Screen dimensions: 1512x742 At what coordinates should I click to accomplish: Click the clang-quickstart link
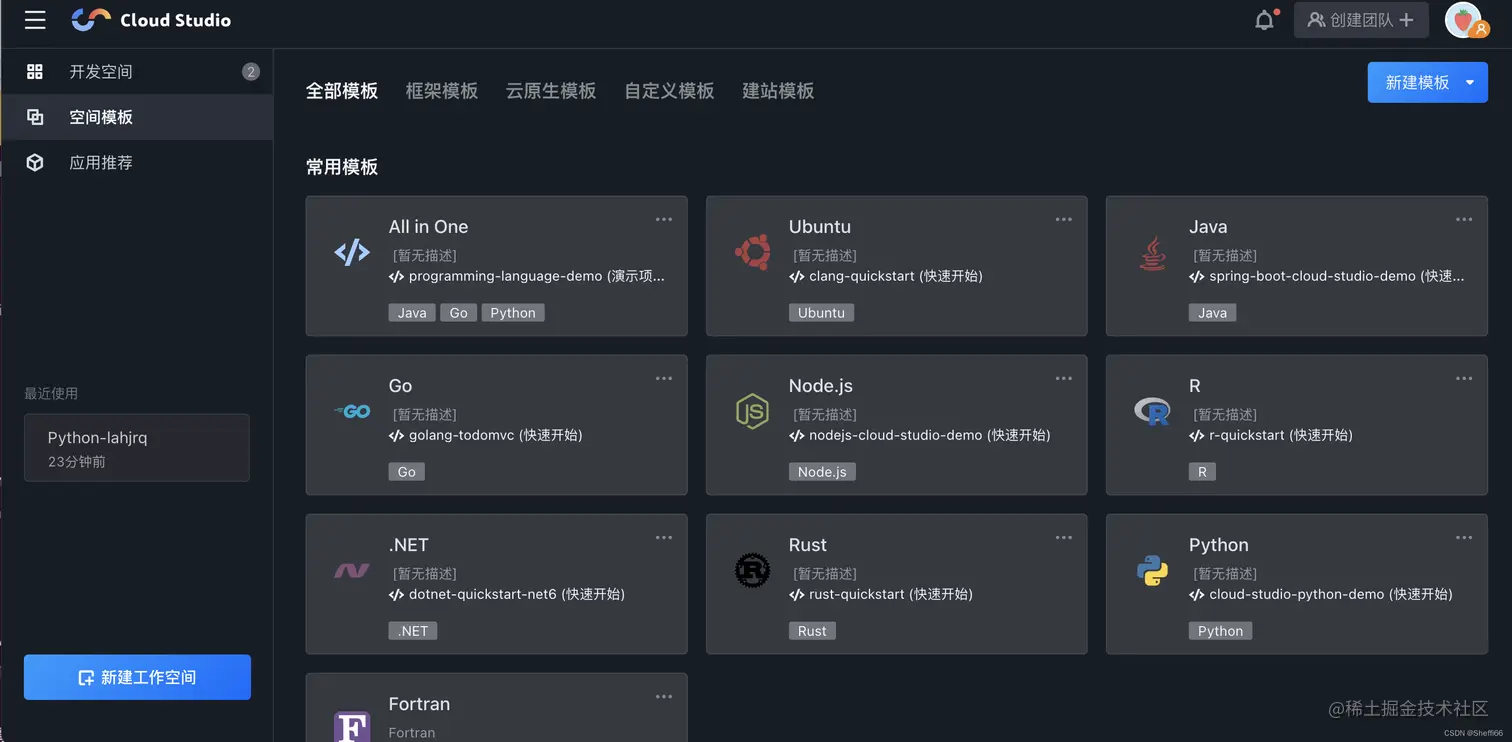click(x=886, y=276)
